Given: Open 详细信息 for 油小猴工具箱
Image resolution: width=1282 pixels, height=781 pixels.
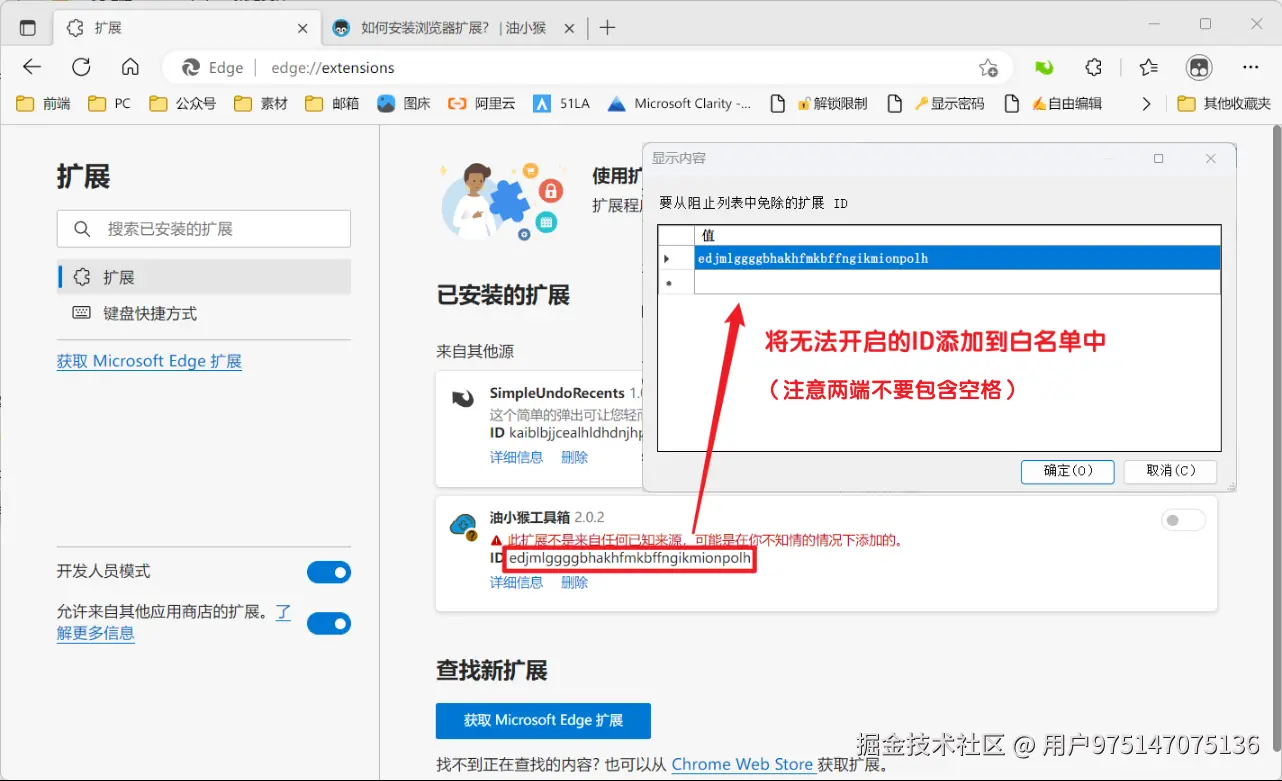Looking at the screenshot, I should coord(516,582).
